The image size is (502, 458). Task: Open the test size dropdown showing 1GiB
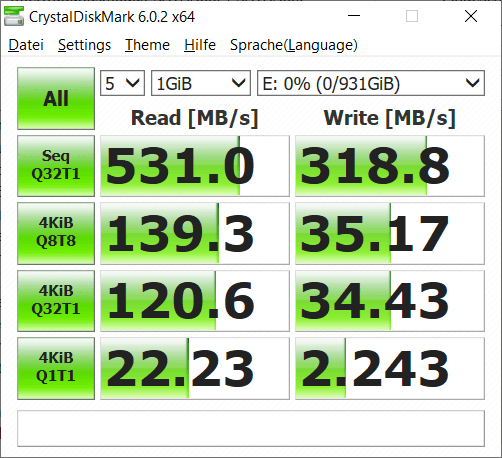201,83
